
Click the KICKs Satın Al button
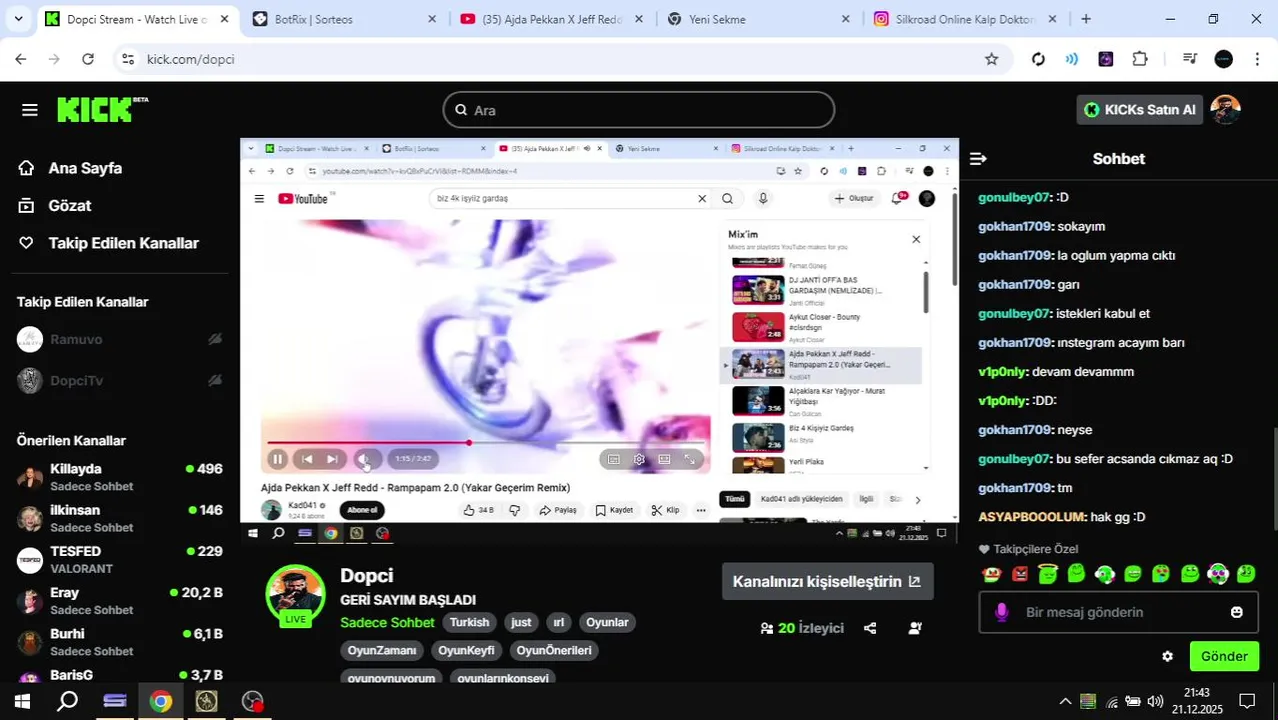point(1138,110)
